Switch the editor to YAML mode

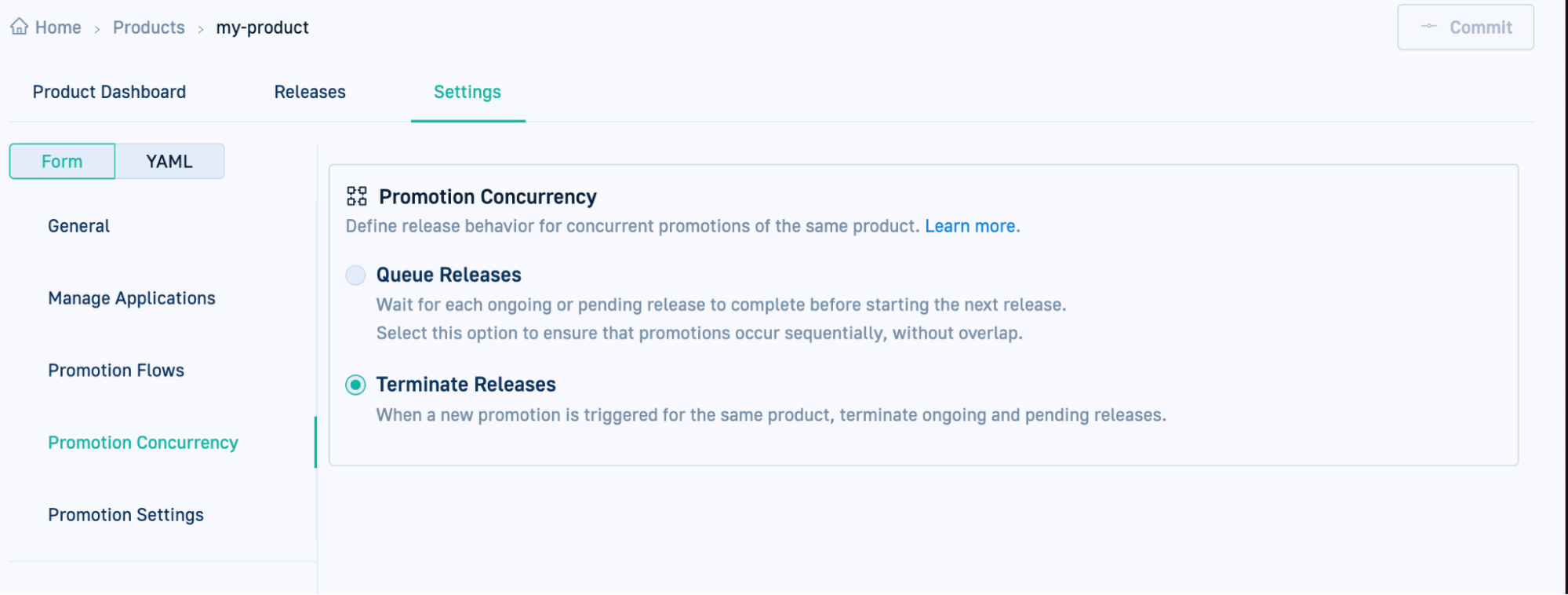tap(169, 161)
